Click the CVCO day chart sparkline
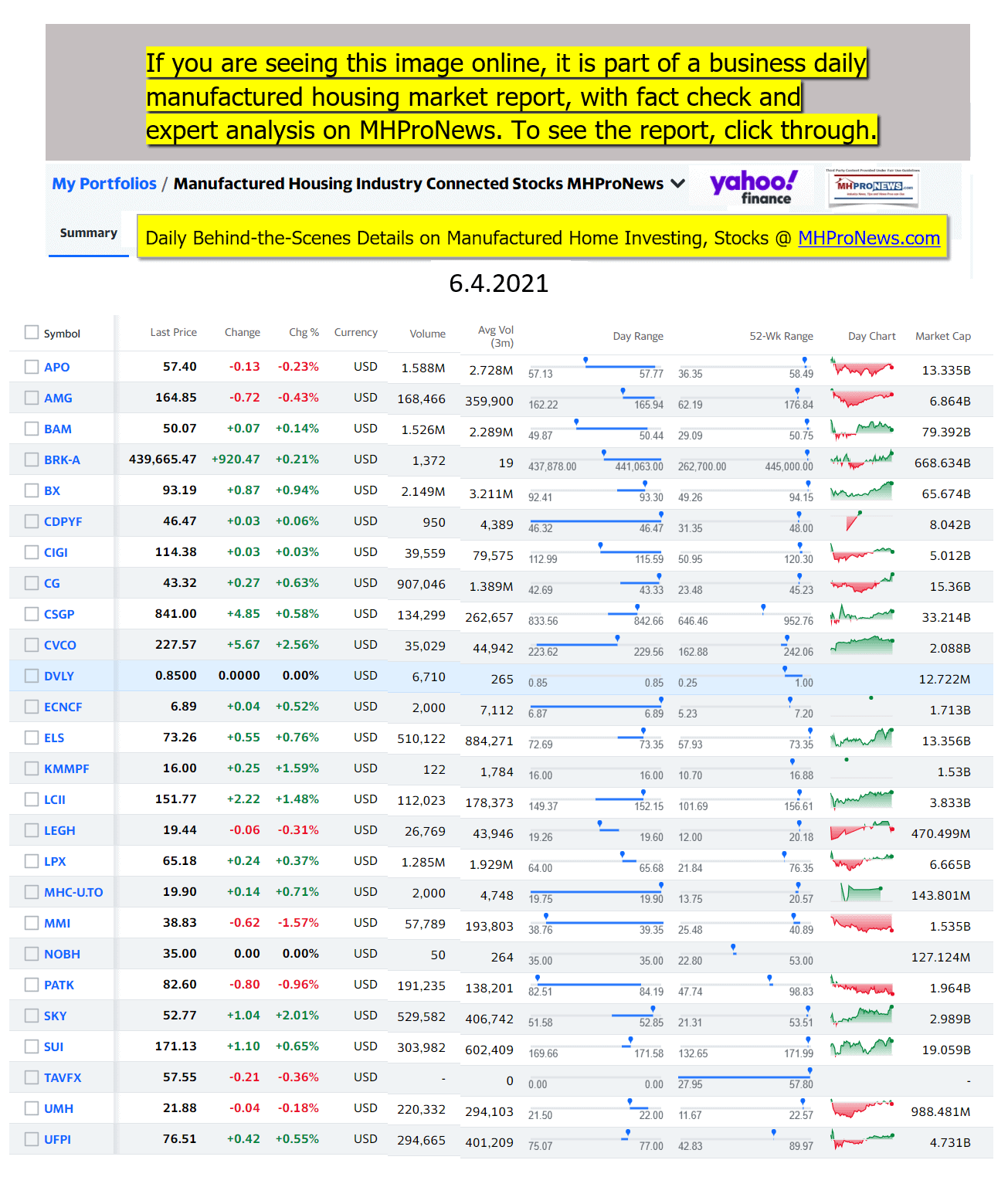Screen dimensions: 1008x1177 (862, 645)
